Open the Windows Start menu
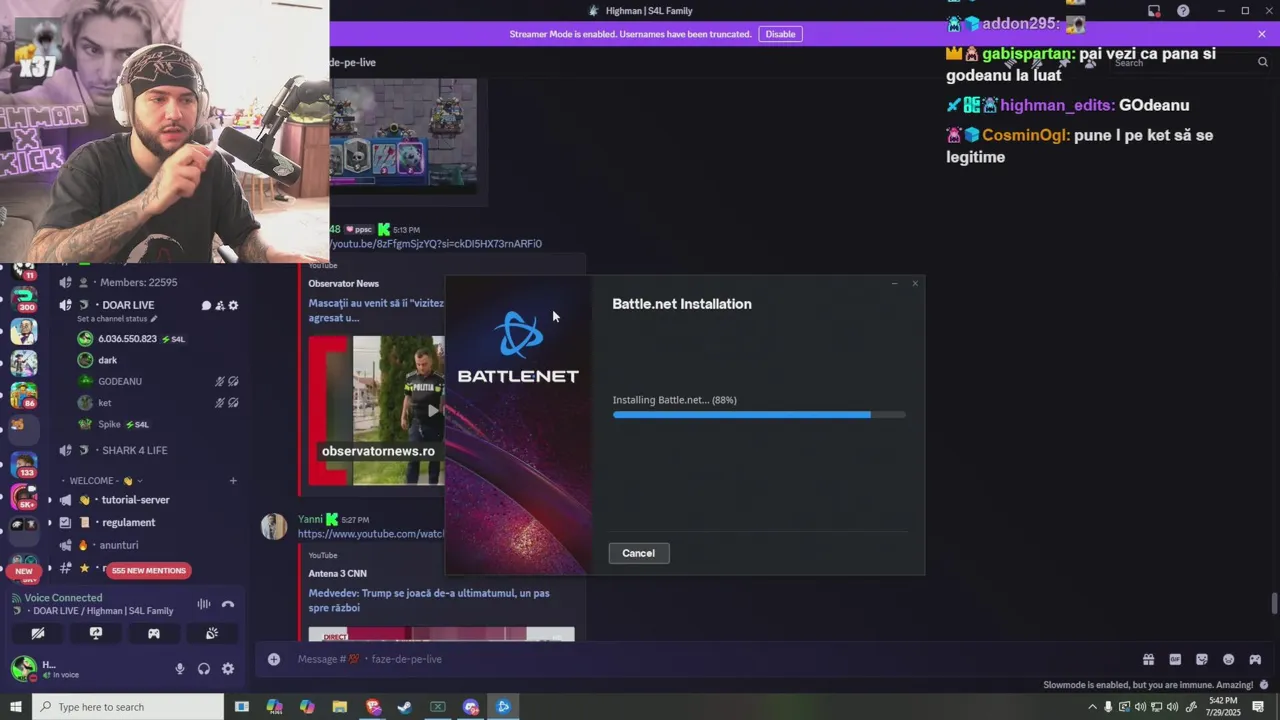 click(15, 707)
